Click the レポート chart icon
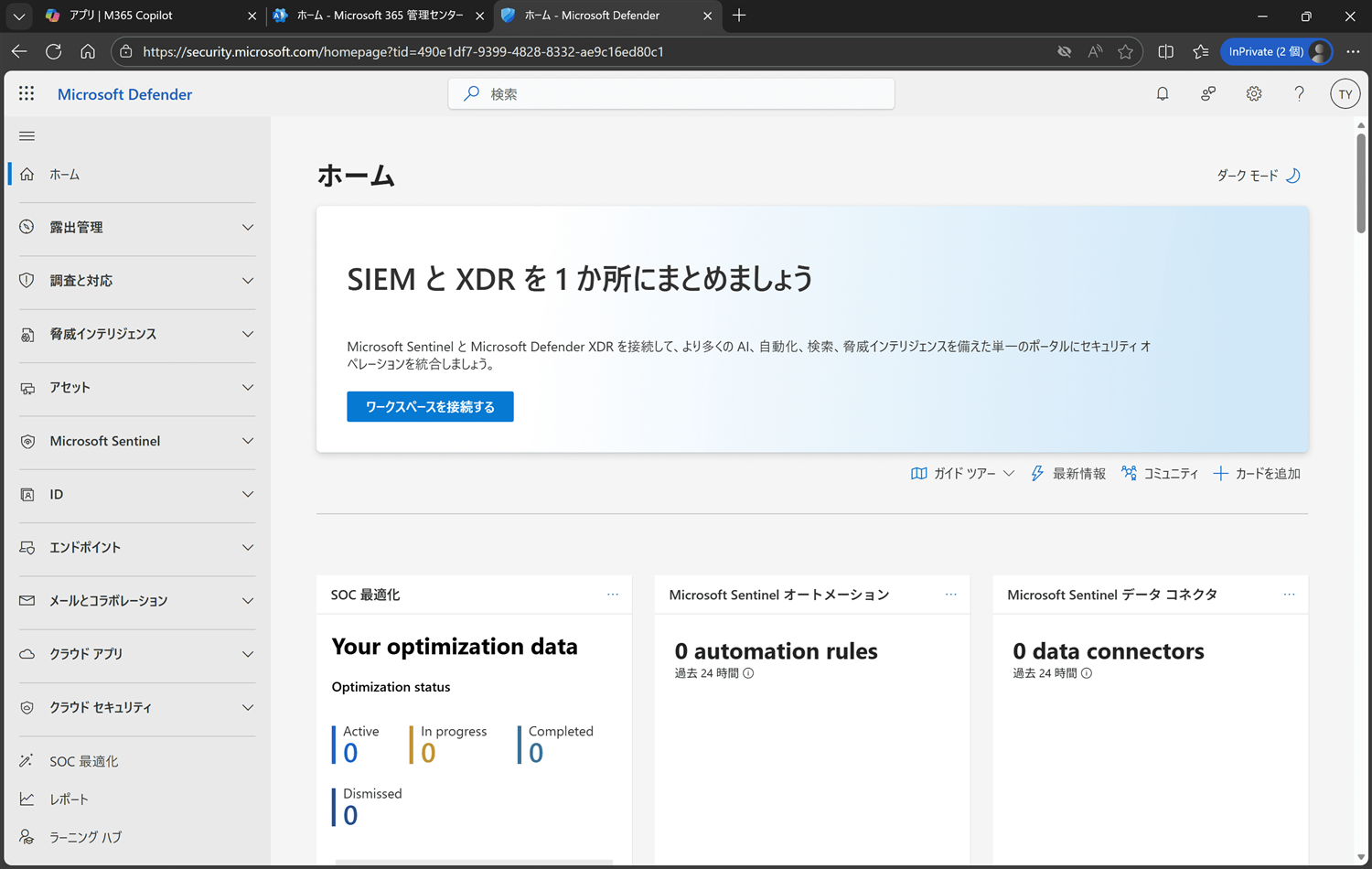 [27, 799]
